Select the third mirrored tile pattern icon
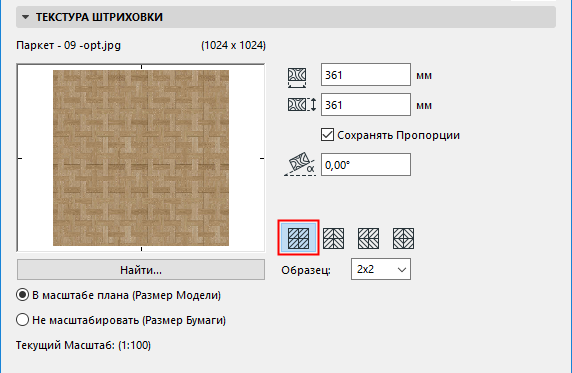 [x=368, y=238]
